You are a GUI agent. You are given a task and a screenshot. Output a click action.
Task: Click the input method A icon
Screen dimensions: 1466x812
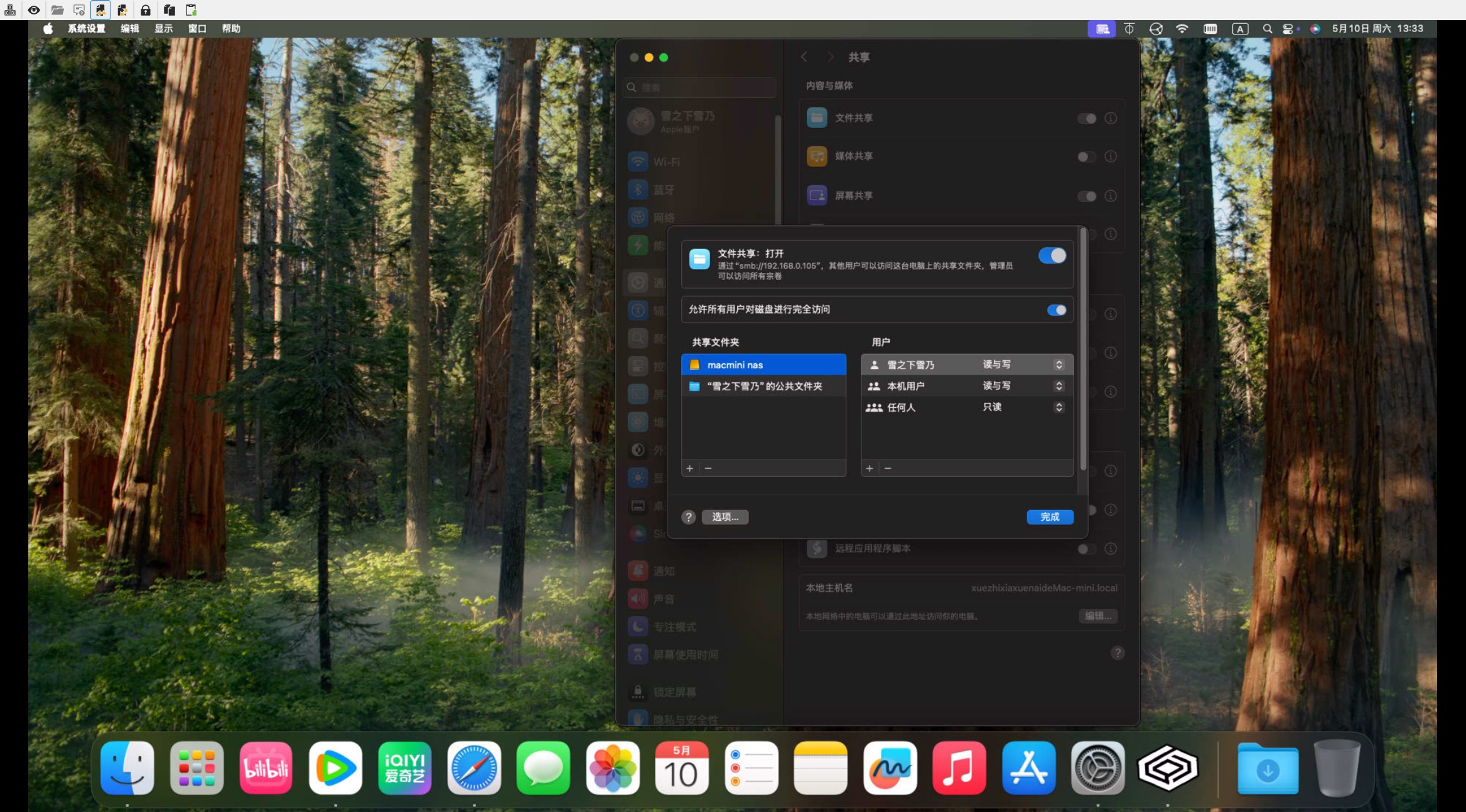click(x=1240, y=29)
